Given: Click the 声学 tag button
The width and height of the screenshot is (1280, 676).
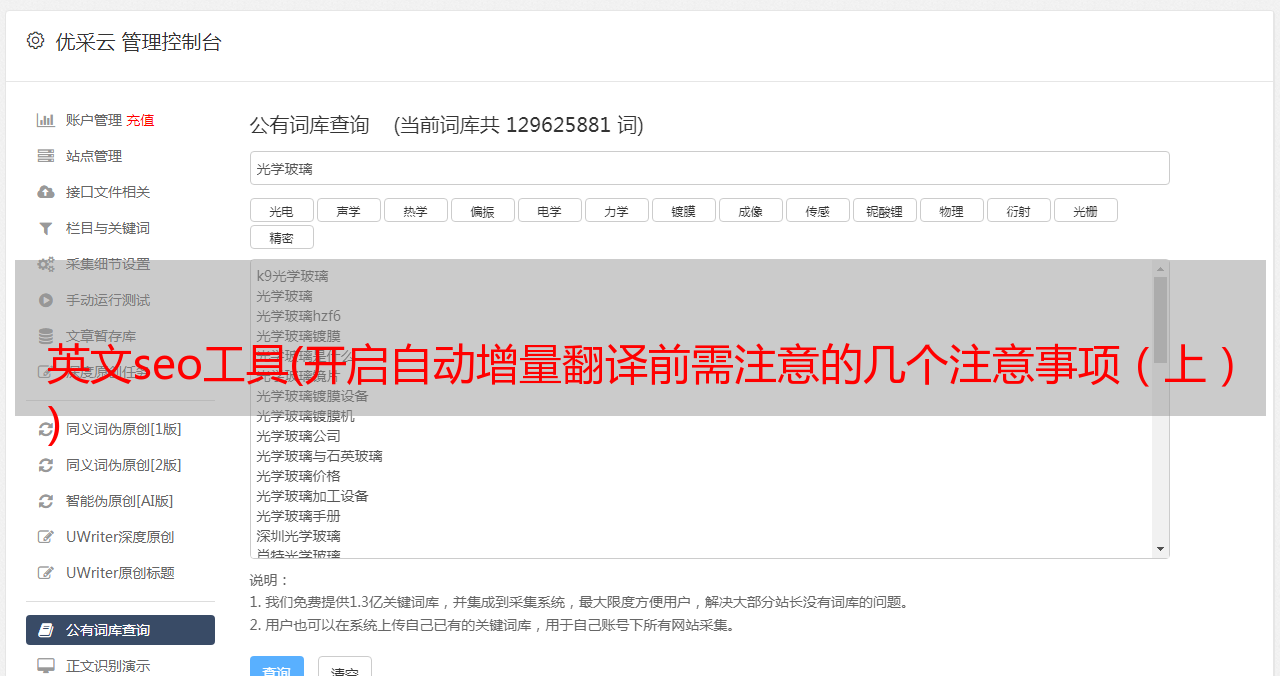Looking at the screenshot, I should pyautogui.click(x=348, y=210).
